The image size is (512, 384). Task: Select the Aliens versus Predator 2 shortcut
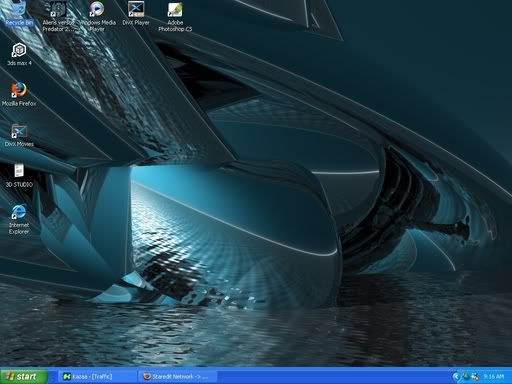[x=58, y=16]
